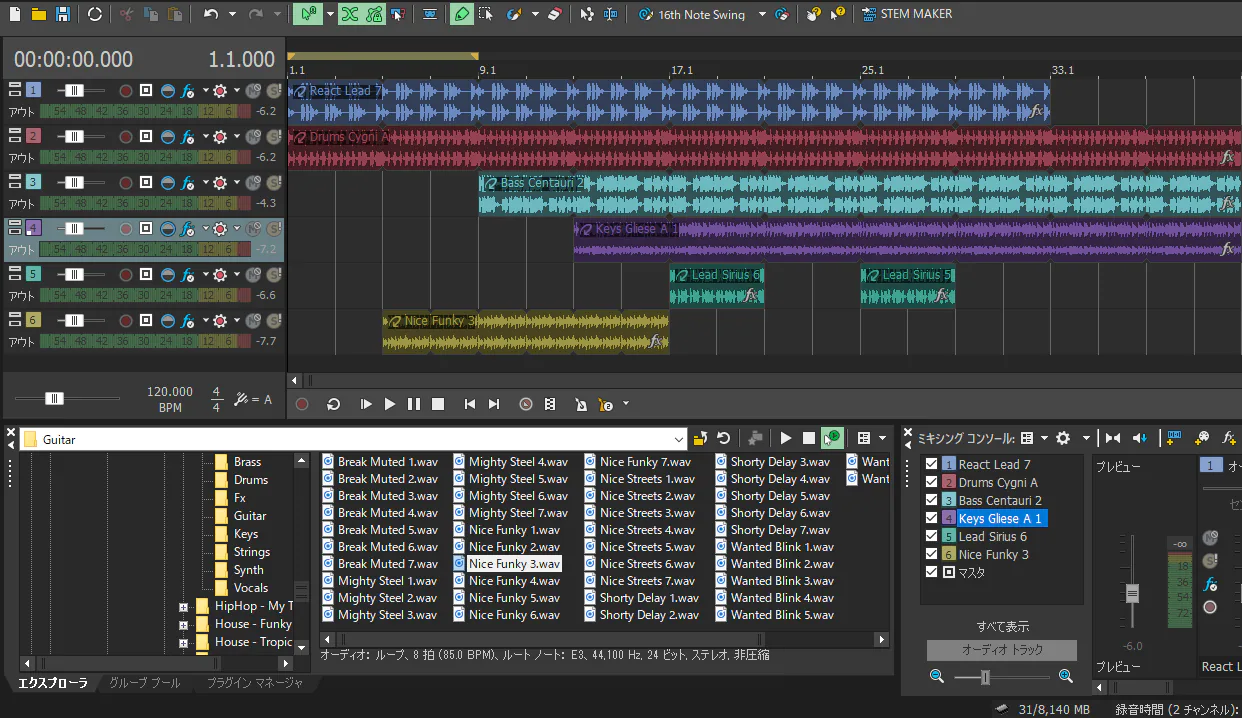Click the Record button in transport bar

303,404
